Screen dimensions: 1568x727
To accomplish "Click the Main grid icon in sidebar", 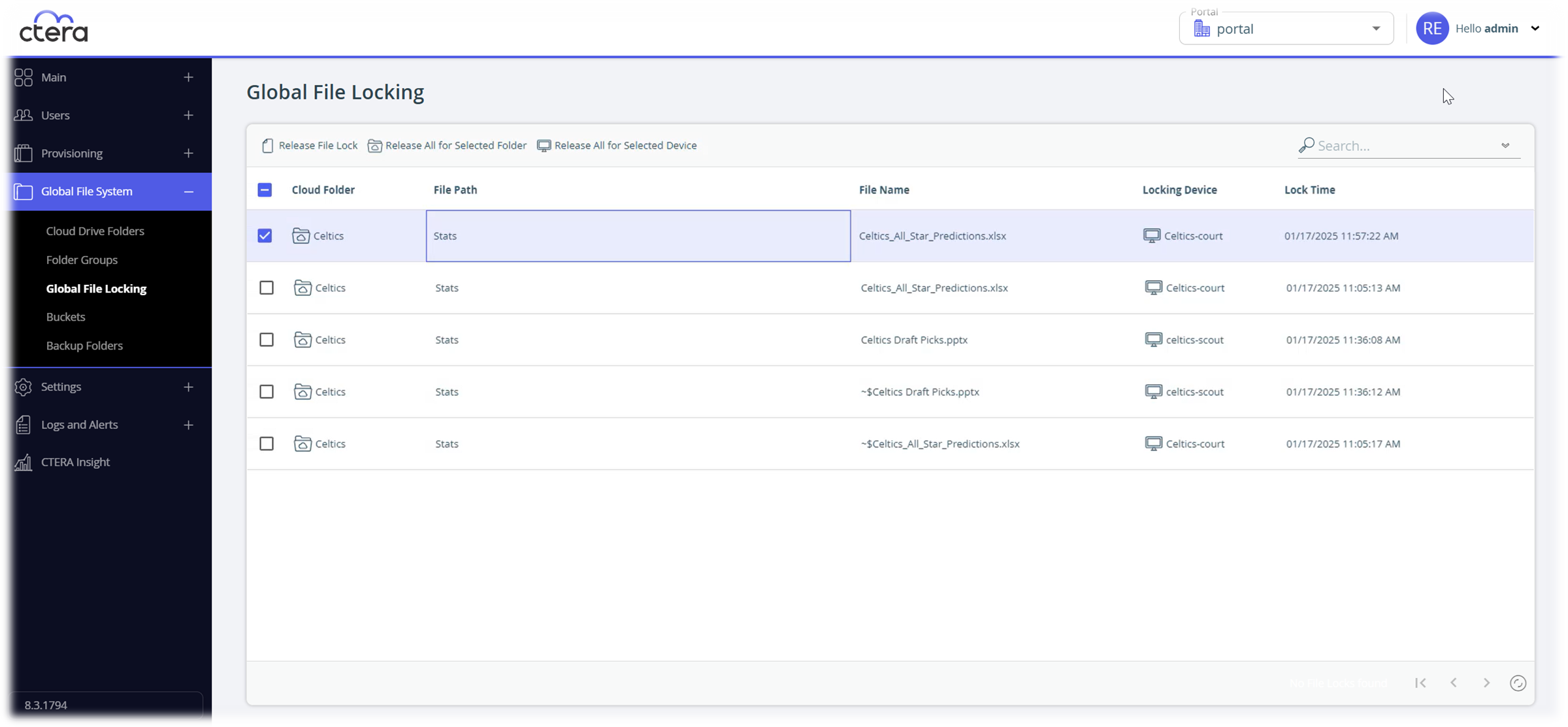I will (x=24, y=77).
